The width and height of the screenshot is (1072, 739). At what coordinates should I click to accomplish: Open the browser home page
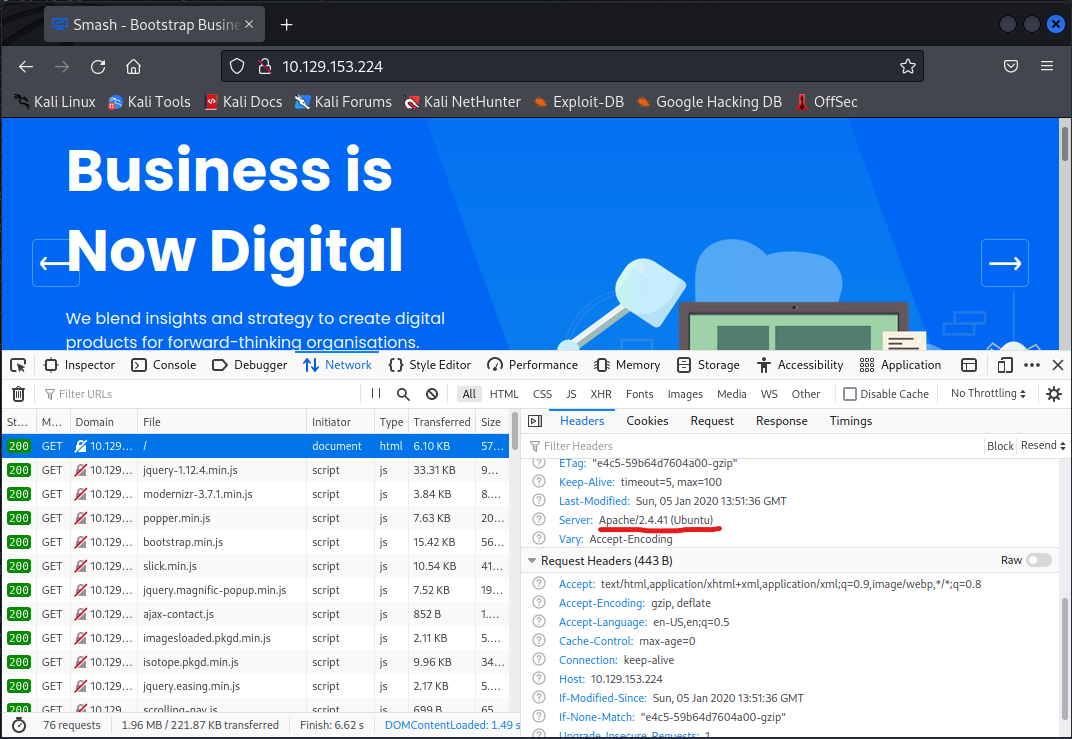tap(133, 66)
